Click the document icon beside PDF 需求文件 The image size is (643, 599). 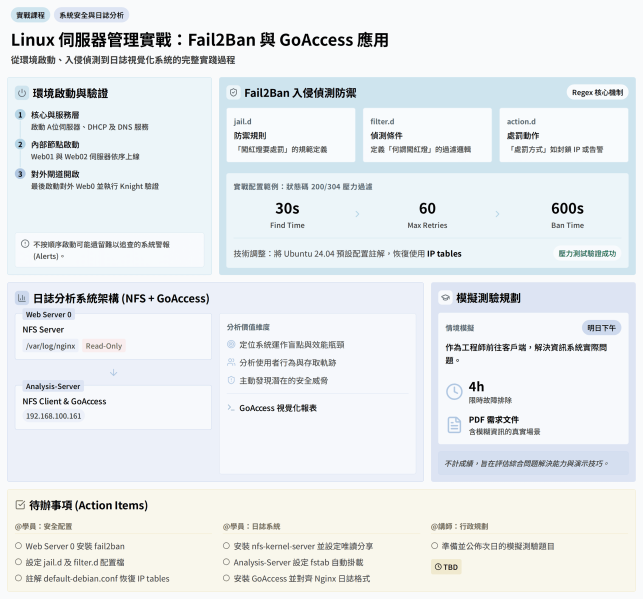click(454, 425)
